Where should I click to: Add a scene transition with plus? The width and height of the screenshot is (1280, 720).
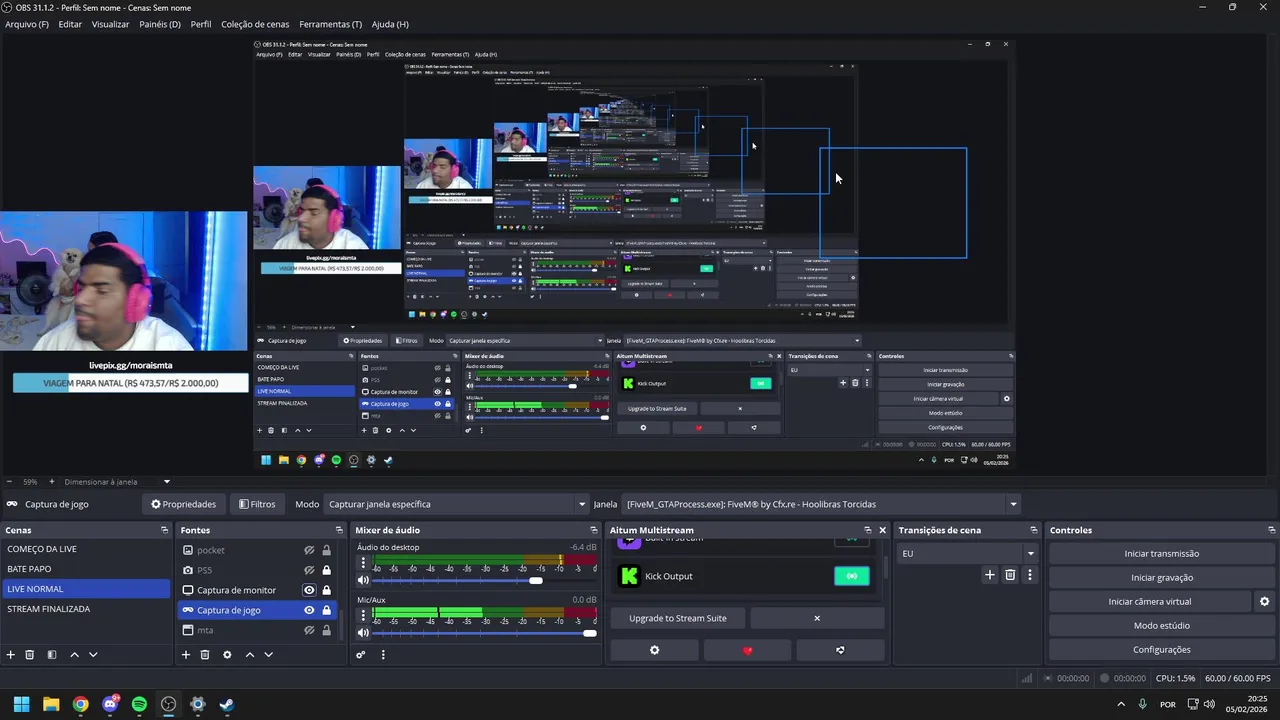(990, 575)
